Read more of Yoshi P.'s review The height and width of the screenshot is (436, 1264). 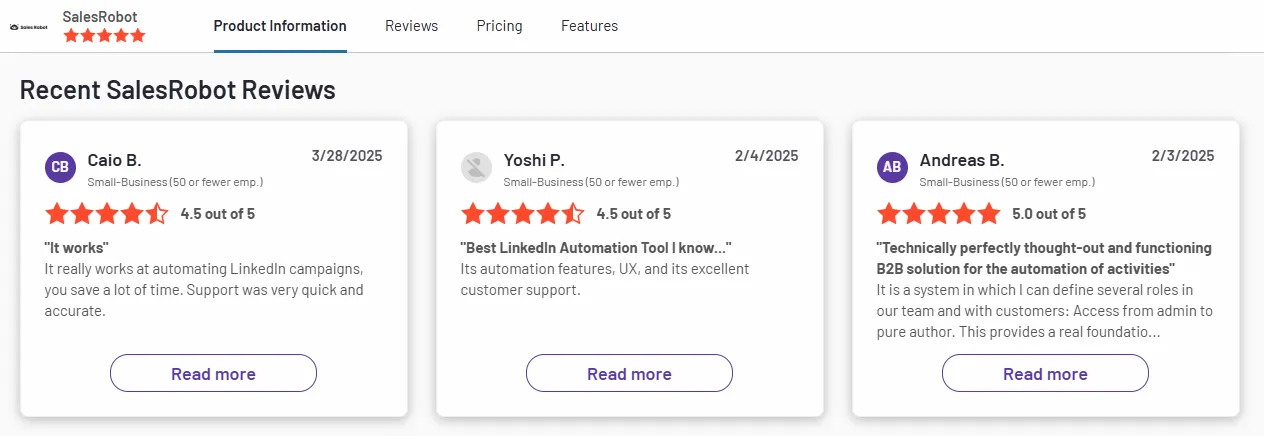[629, 373]
